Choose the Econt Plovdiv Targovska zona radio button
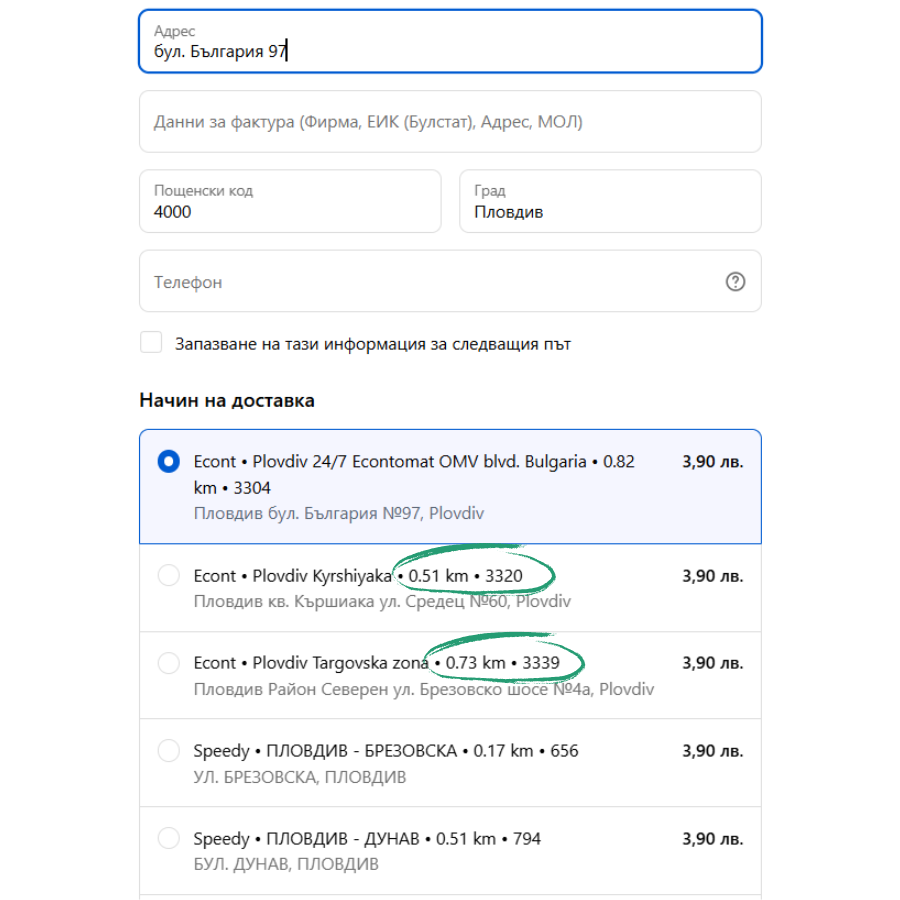 pos(169,662)
